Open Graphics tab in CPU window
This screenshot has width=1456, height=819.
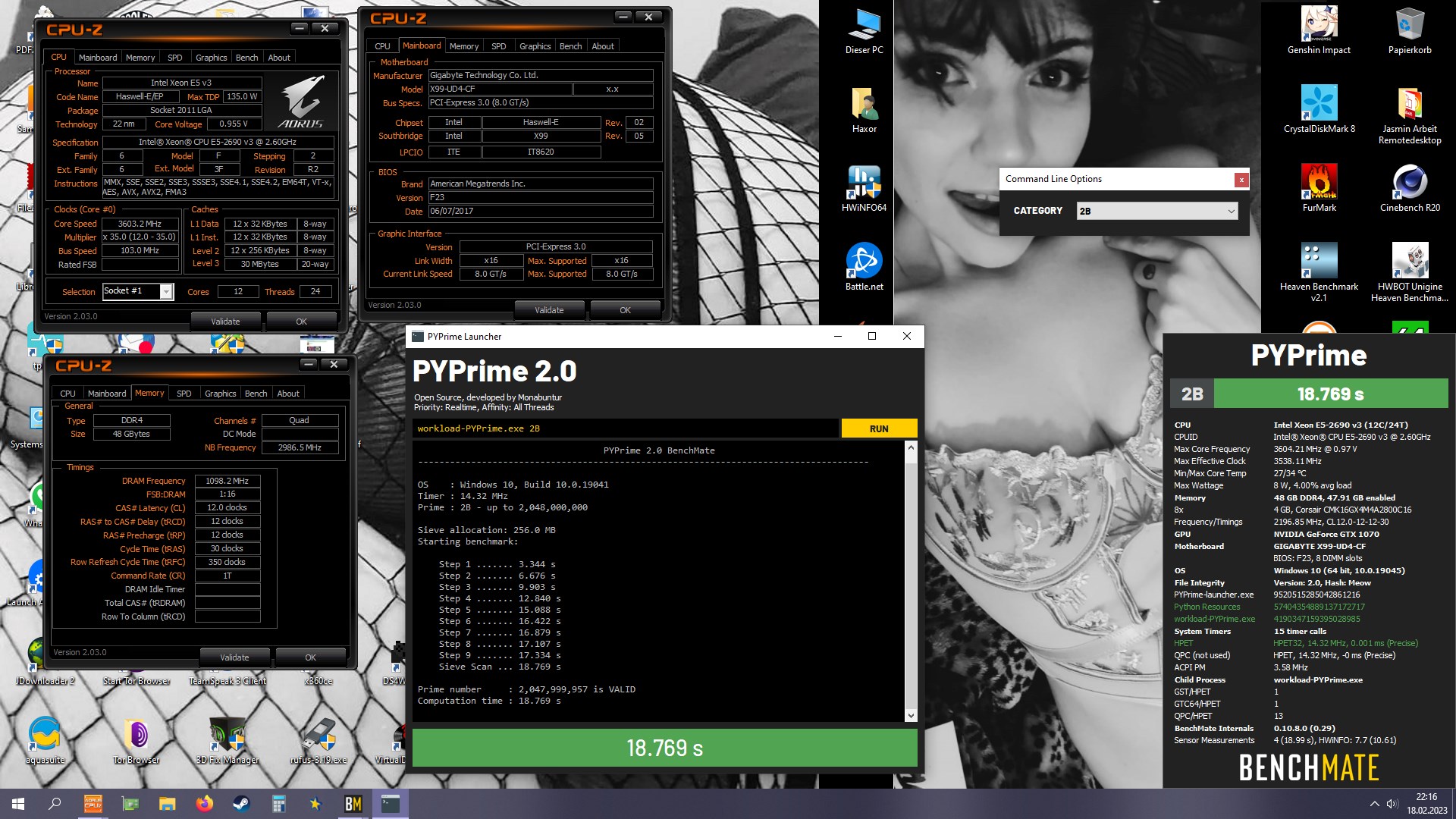[211, 58]
